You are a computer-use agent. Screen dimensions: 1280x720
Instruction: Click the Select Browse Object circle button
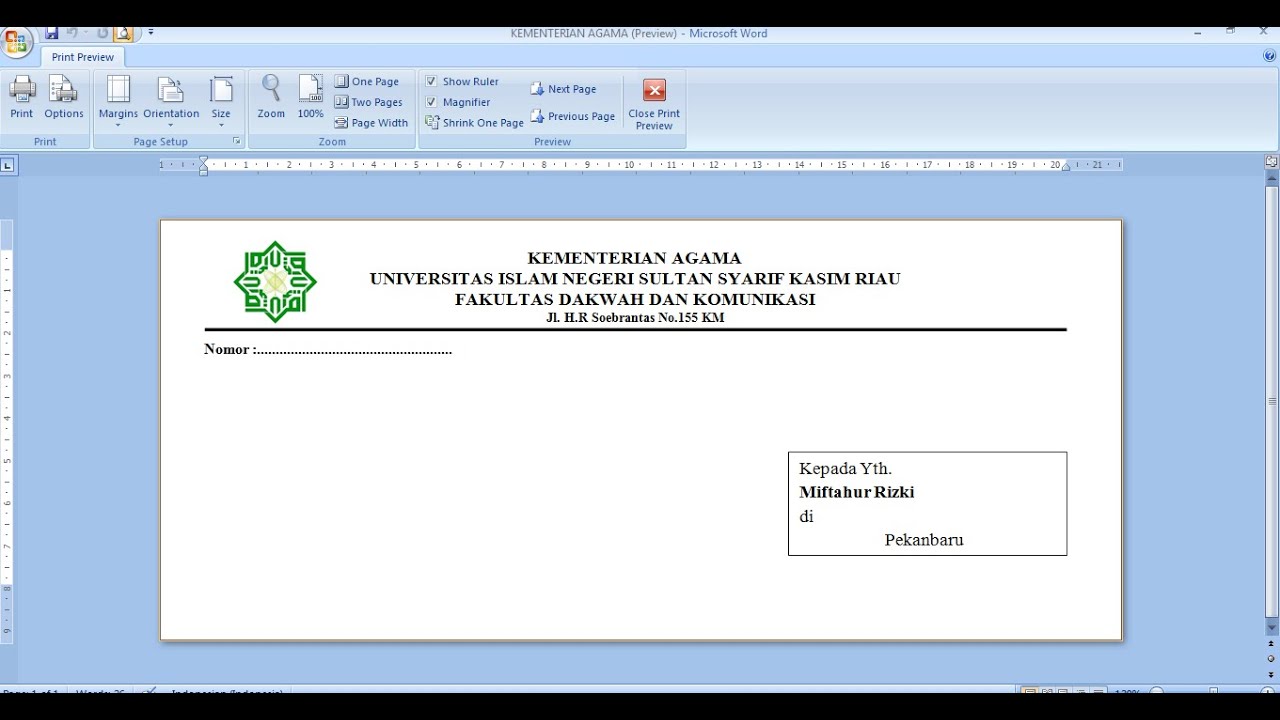1272,659
